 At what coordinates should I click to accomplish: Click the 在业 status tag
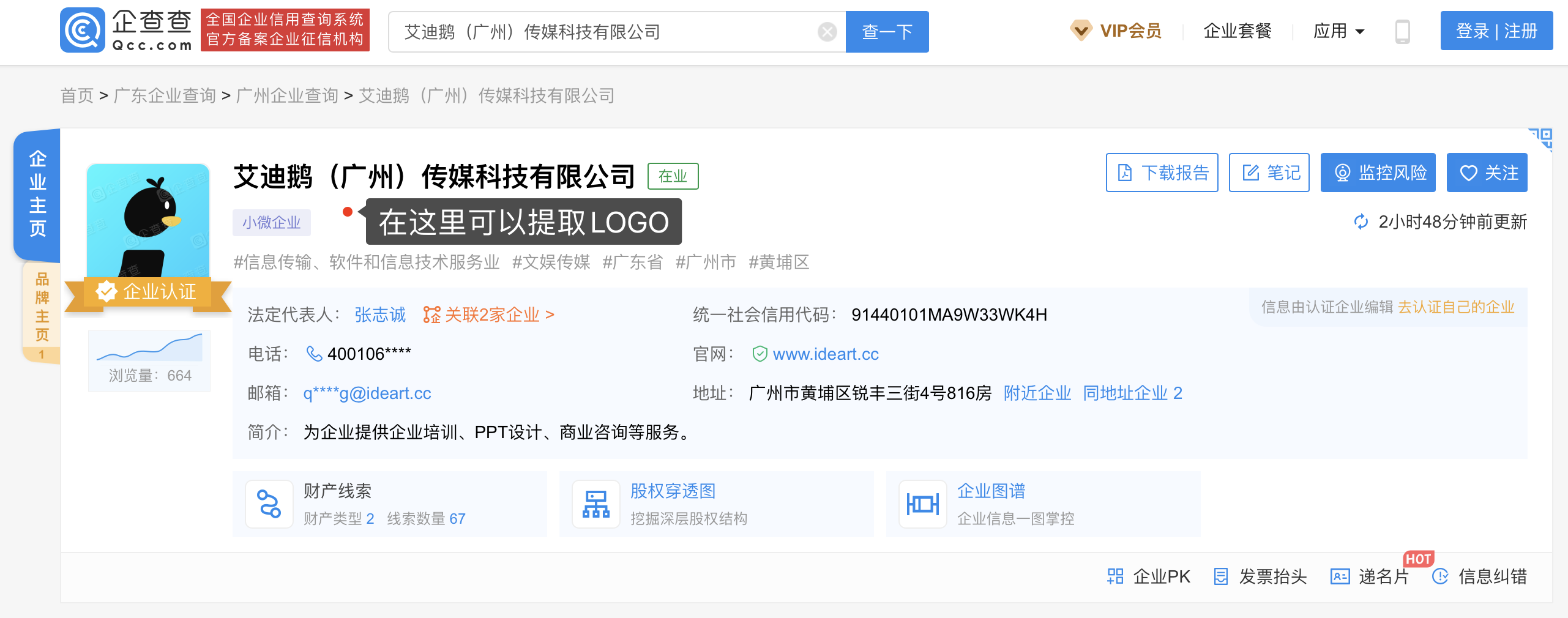(673, 176)
